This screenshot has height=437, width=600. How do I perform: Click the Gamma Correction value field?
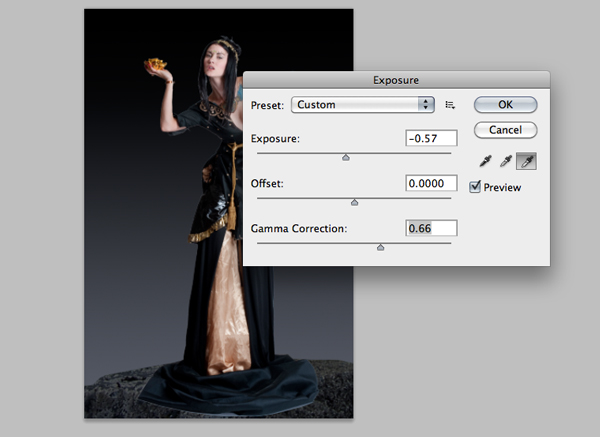tap(431, 228)
